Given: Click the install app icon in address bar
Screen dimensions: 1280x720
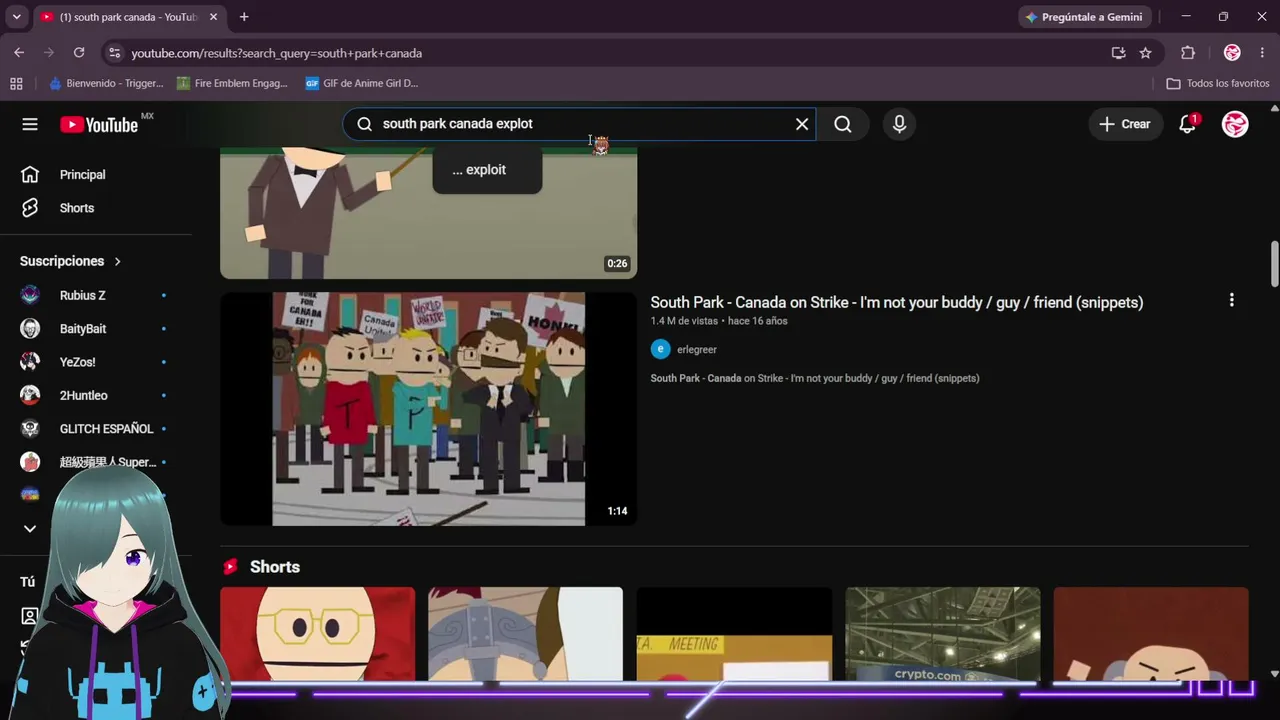Looking at the screenshot, I should [x=1118, y=53].
